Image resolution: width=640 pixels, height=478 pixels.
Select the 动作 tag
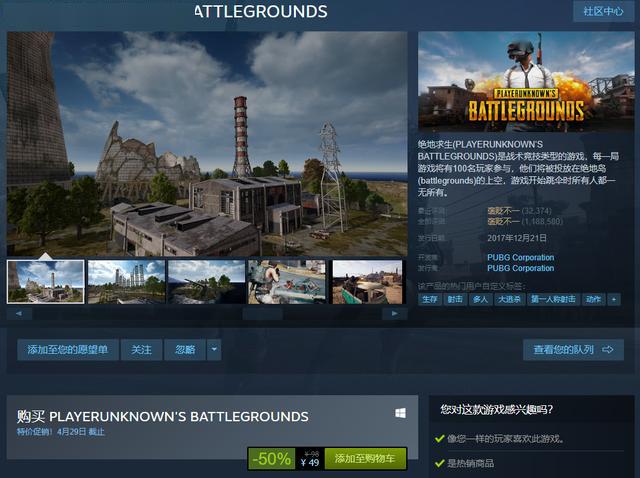[593, 299]
